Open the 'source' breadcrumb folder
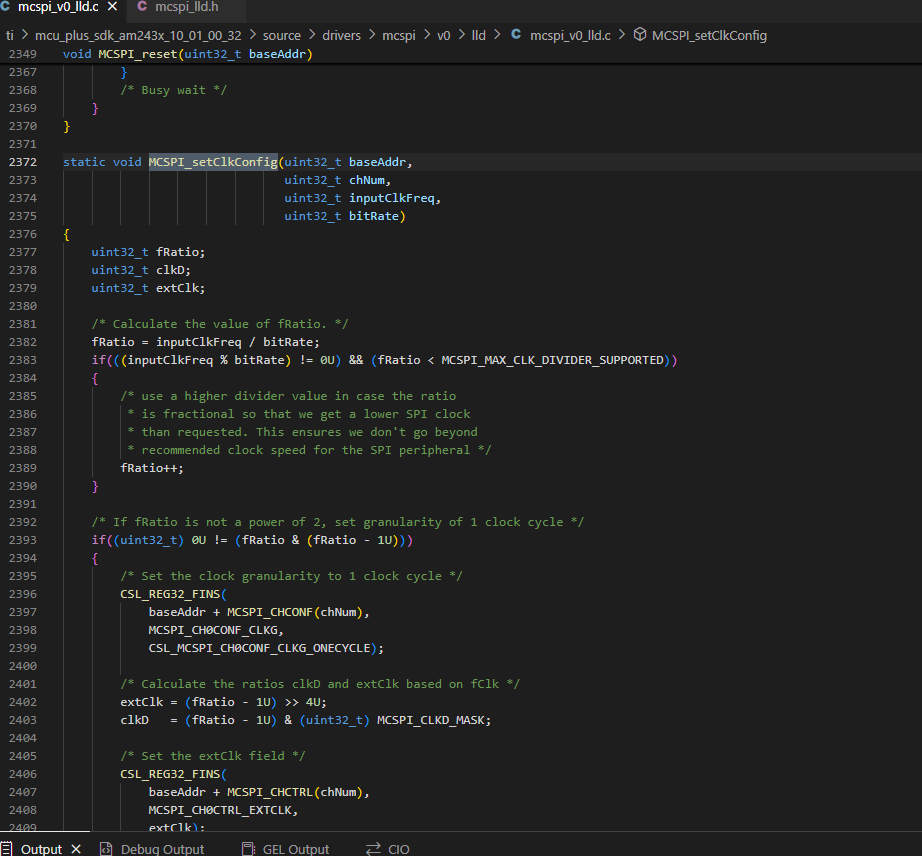 tap(282, 35)
